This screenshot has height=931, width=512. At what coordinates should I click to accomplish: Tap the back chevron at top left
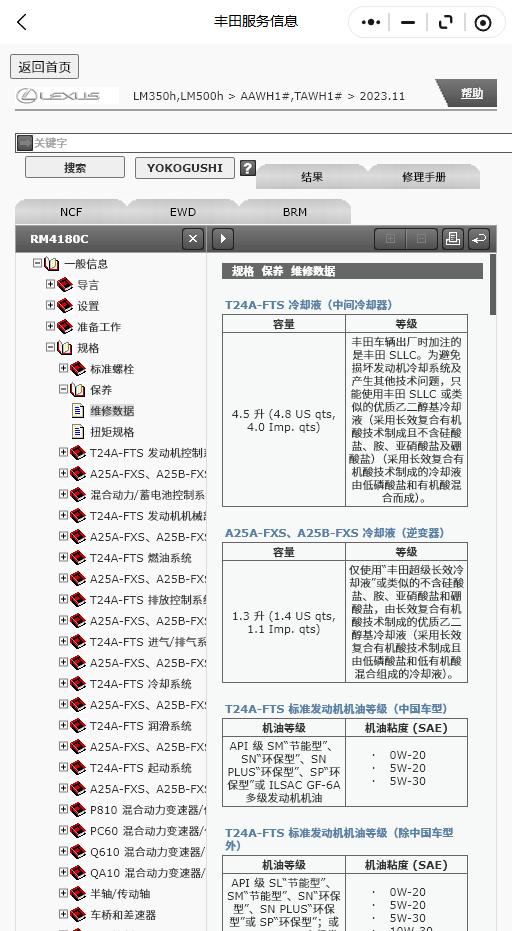tap(22, 23)
